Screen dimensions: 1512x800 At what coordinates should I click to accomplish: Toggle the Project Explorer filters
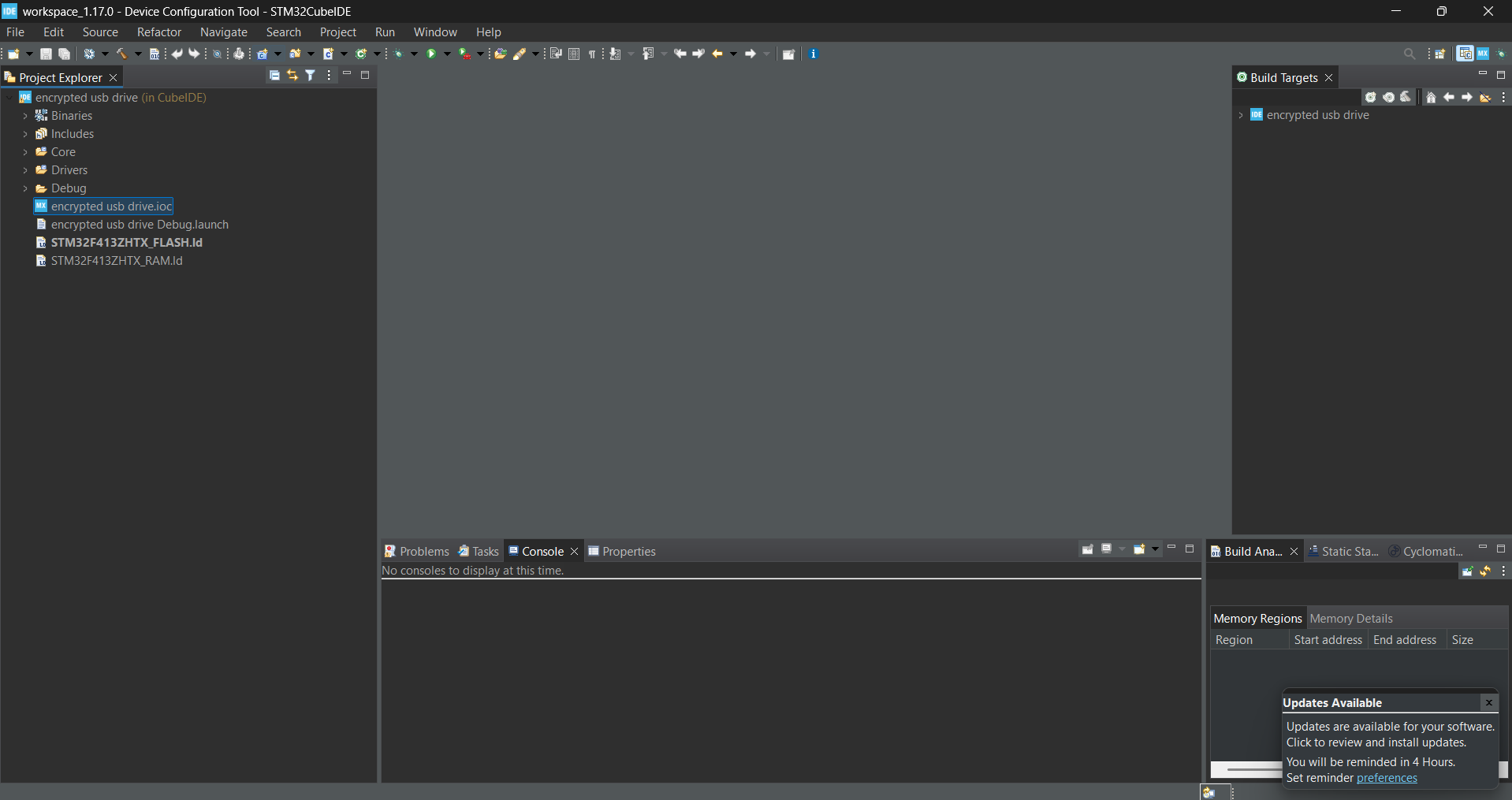point(310,75)
